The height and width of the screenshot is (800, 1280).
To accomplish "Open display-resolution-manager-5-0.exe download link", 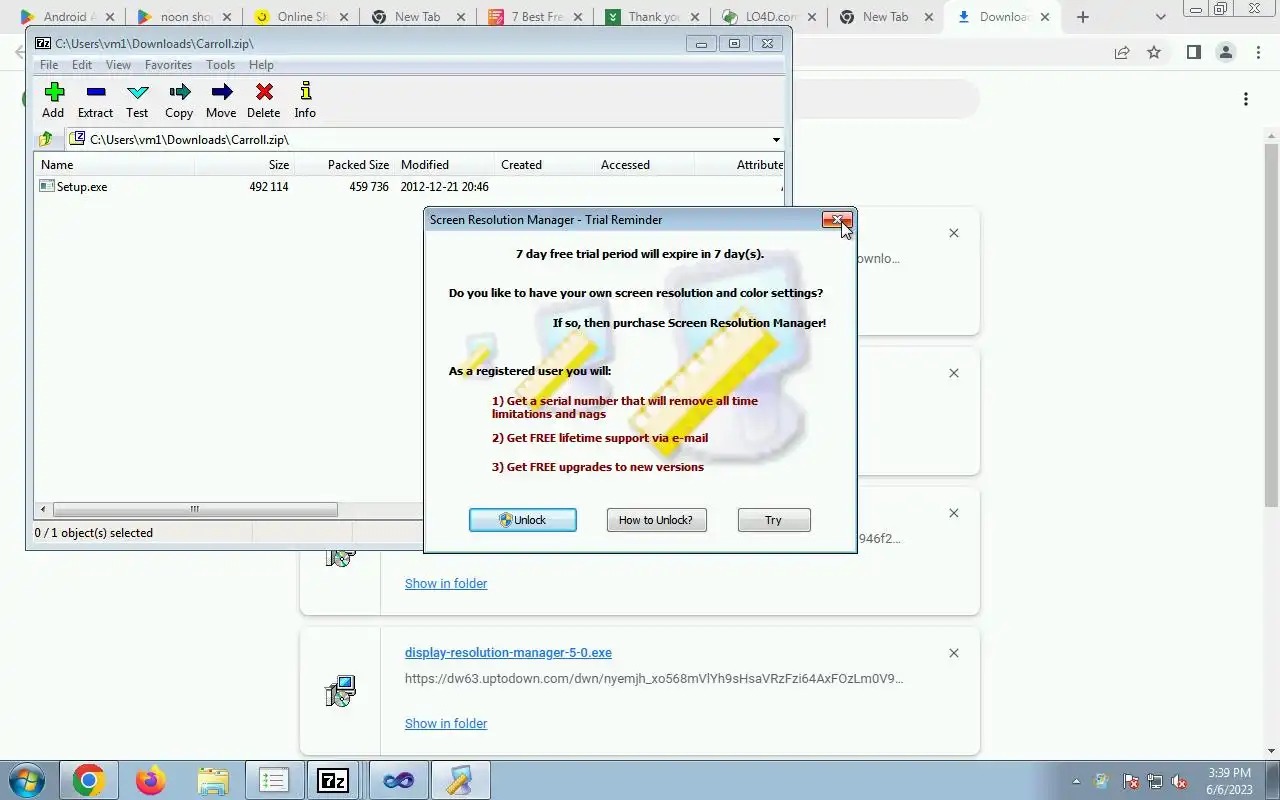I will pos(508,652).
